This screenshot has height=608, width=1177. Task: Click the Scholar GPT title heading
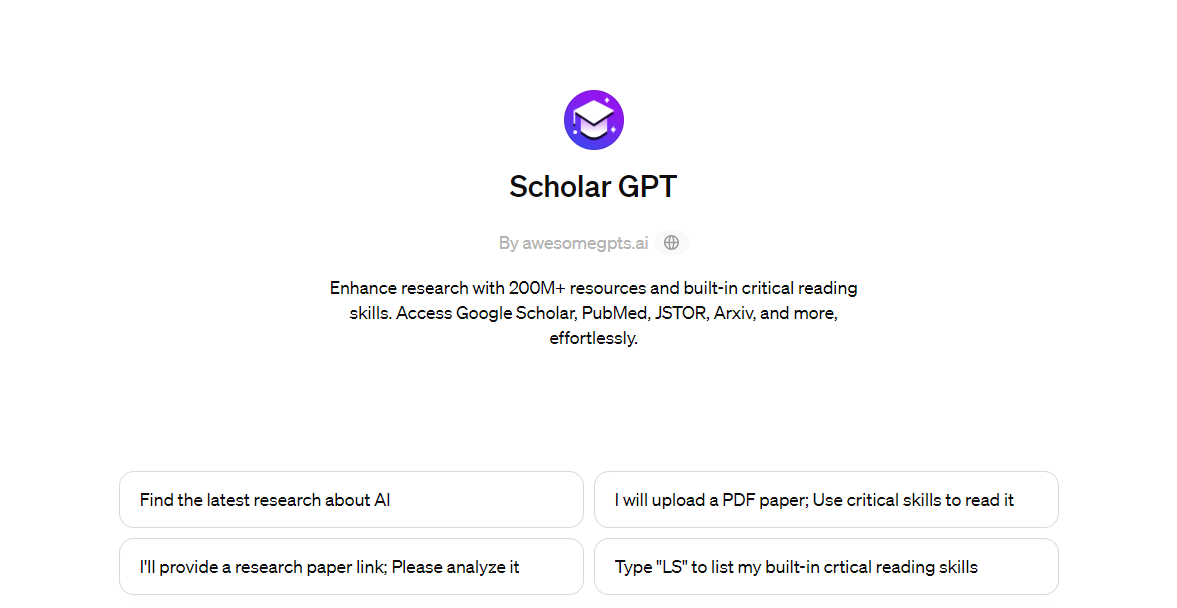pos(593,186)
